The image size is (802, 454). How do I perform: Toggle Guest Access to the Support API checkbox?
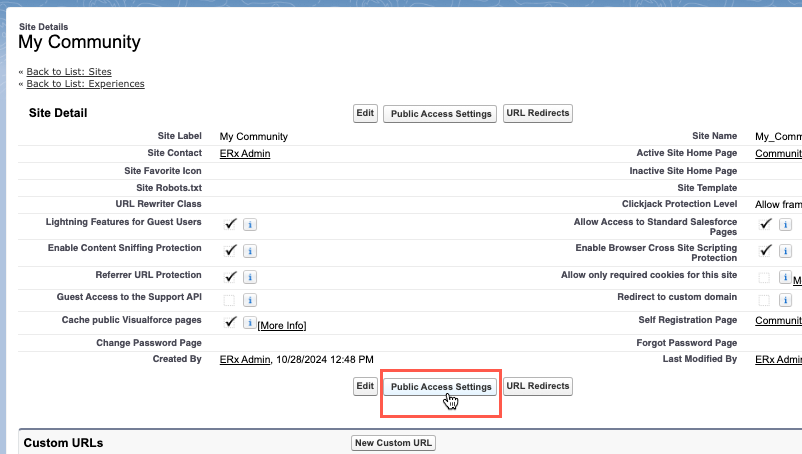230,300
